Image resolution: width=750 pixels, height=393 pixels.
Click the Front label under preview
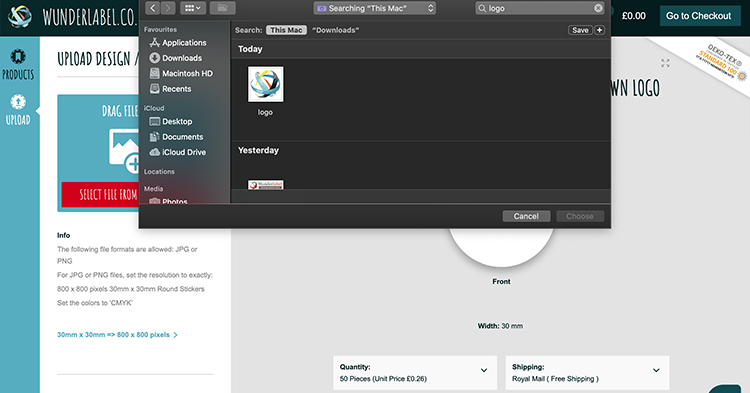501,282
